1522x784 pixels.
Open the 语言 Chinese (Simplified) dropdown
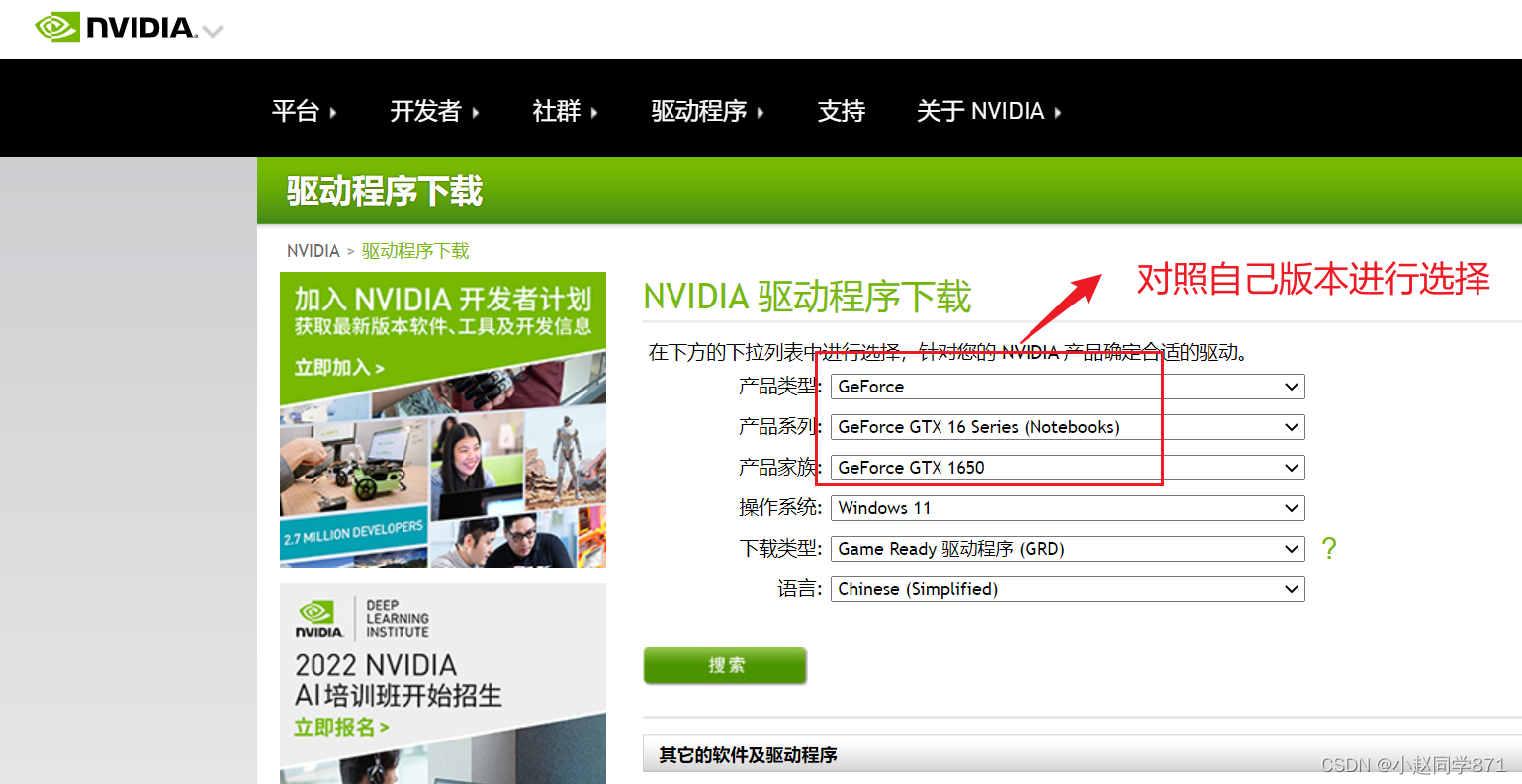click(x=1067, y=589)
